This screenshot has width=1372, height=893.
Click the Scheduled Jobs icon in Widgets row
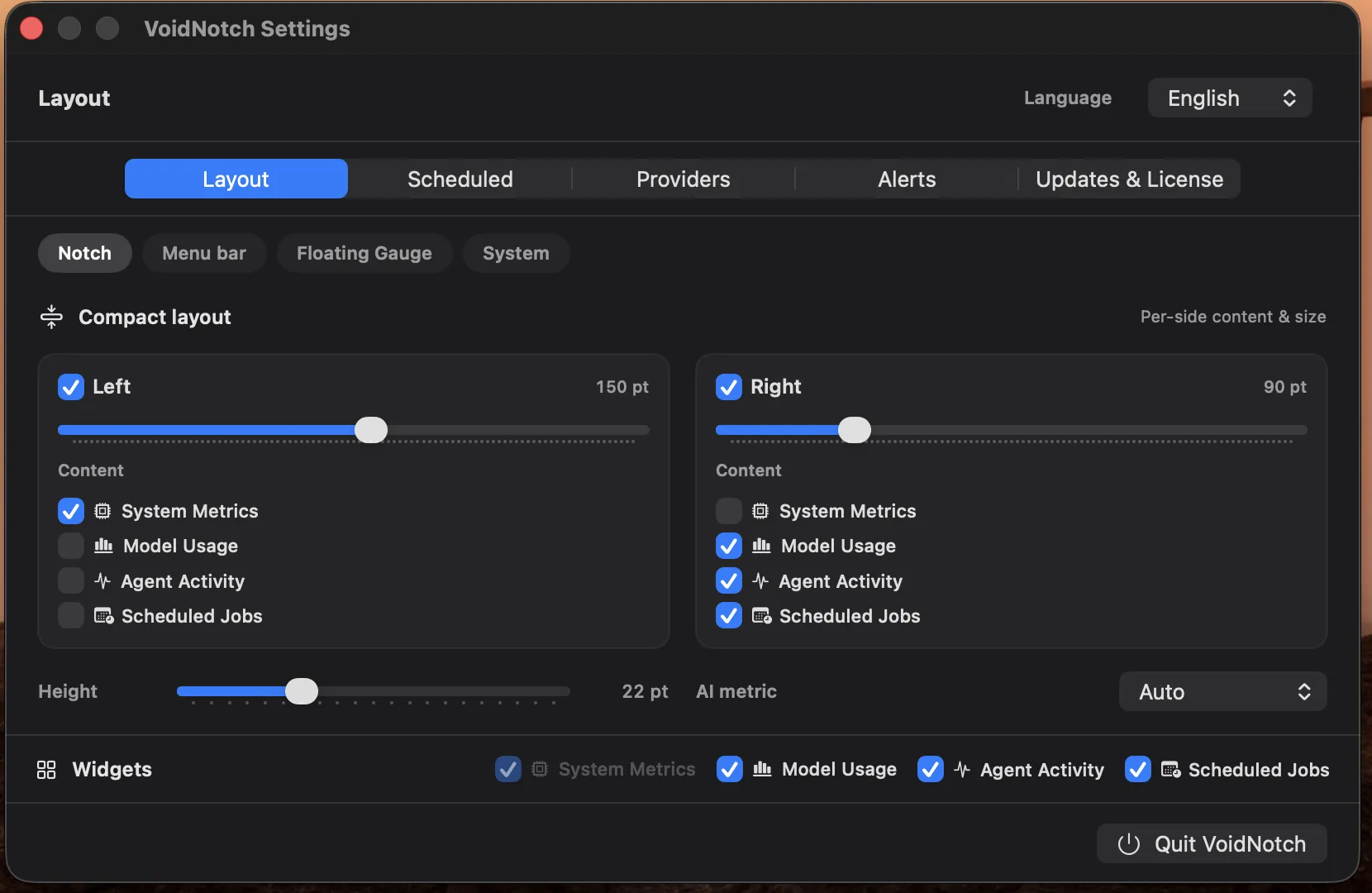click(x=1170, y=770)
